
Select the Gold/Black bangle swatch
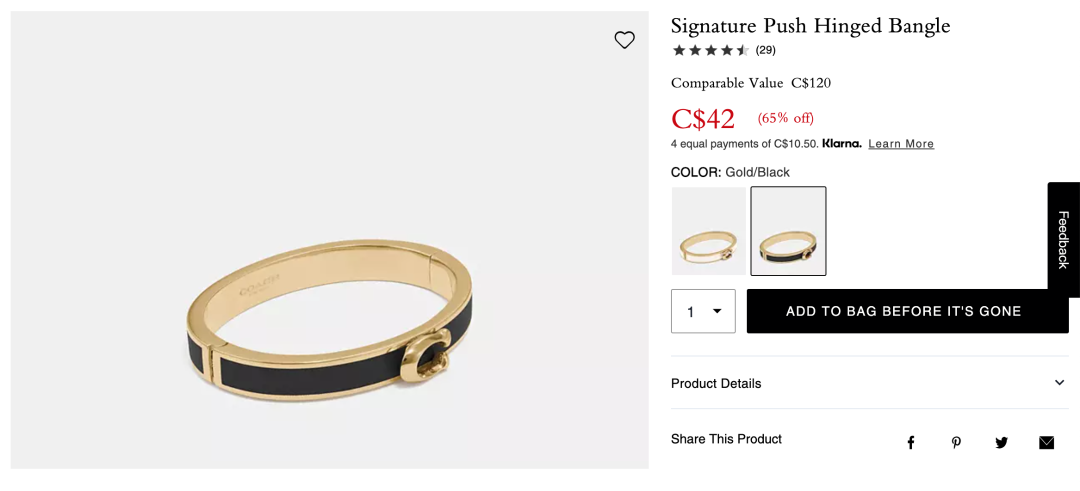[x=788, y=231]
